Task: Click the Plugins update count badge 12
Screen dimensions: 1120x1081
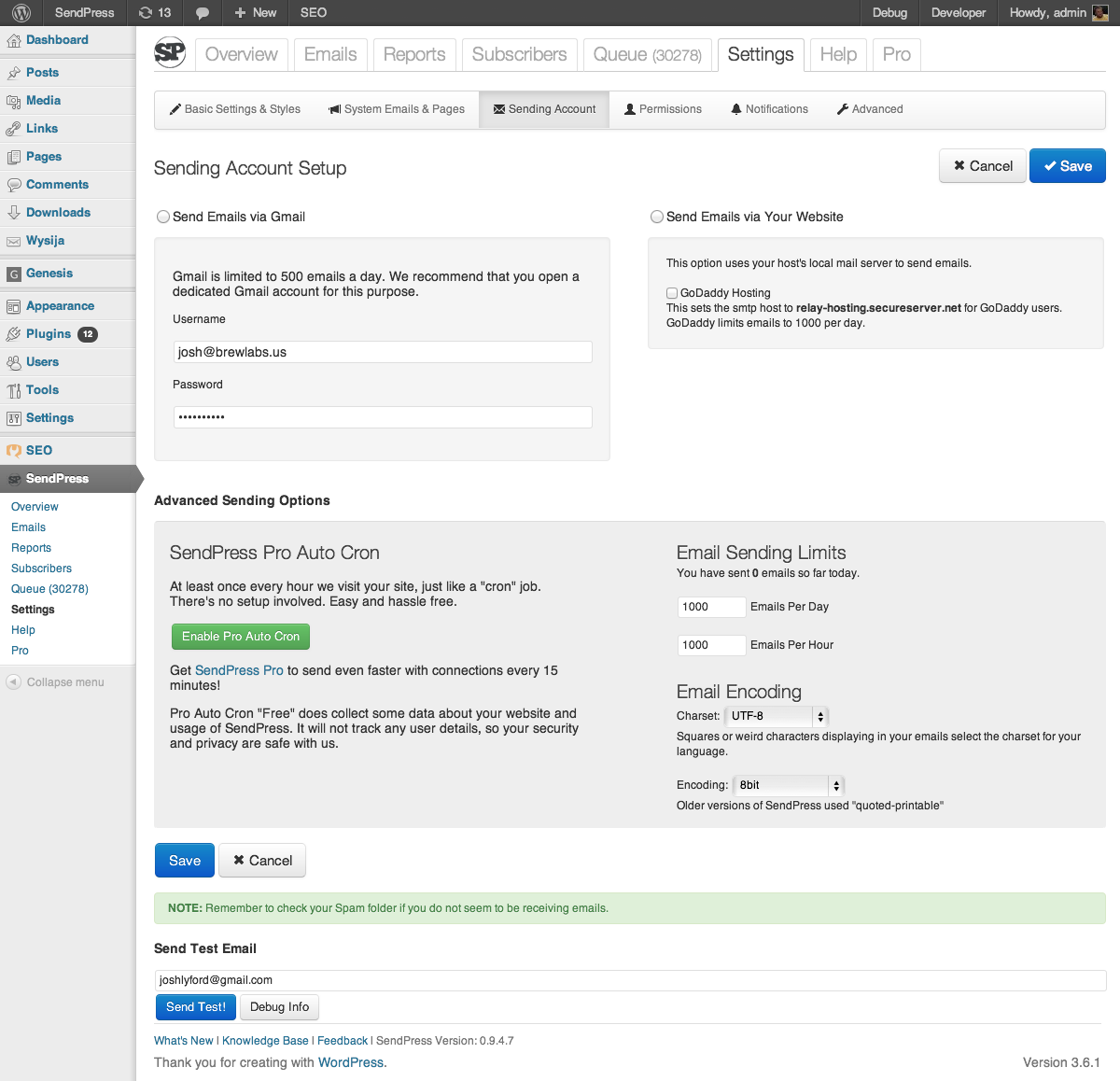Action: [88, 334]
